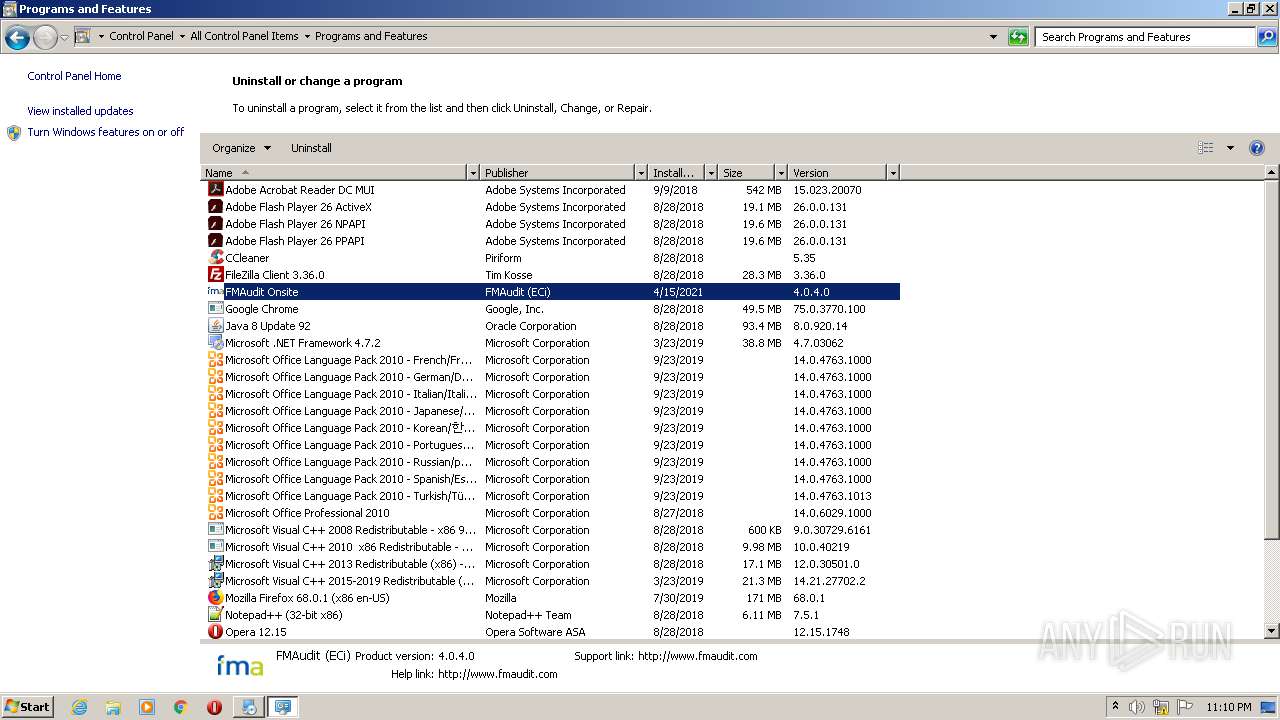Click the Search Programs and Features field

pyautogui.click(x=1145, y=37)
